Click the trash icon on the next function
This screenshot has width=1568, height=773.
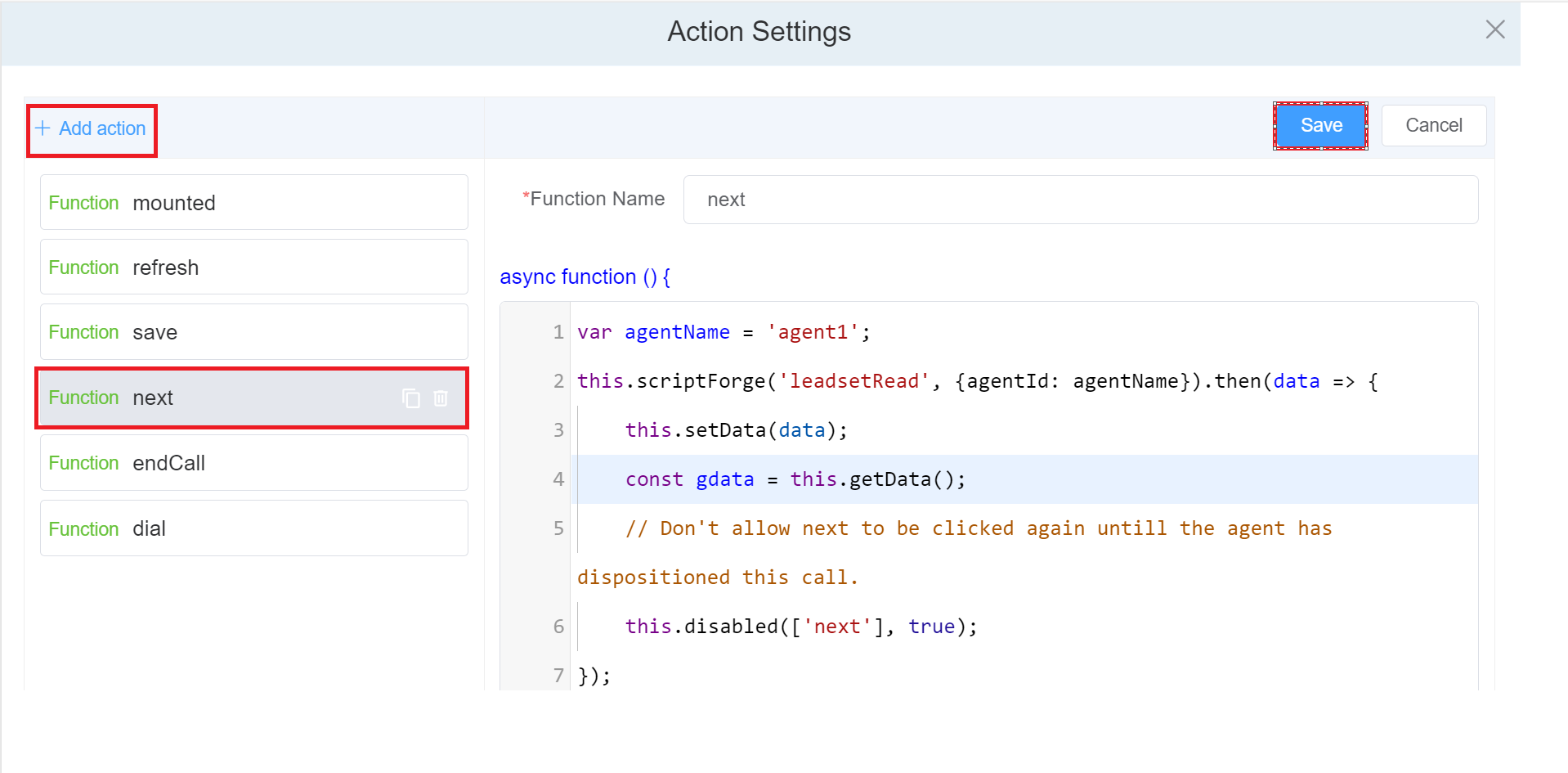(x=441, y=398)
